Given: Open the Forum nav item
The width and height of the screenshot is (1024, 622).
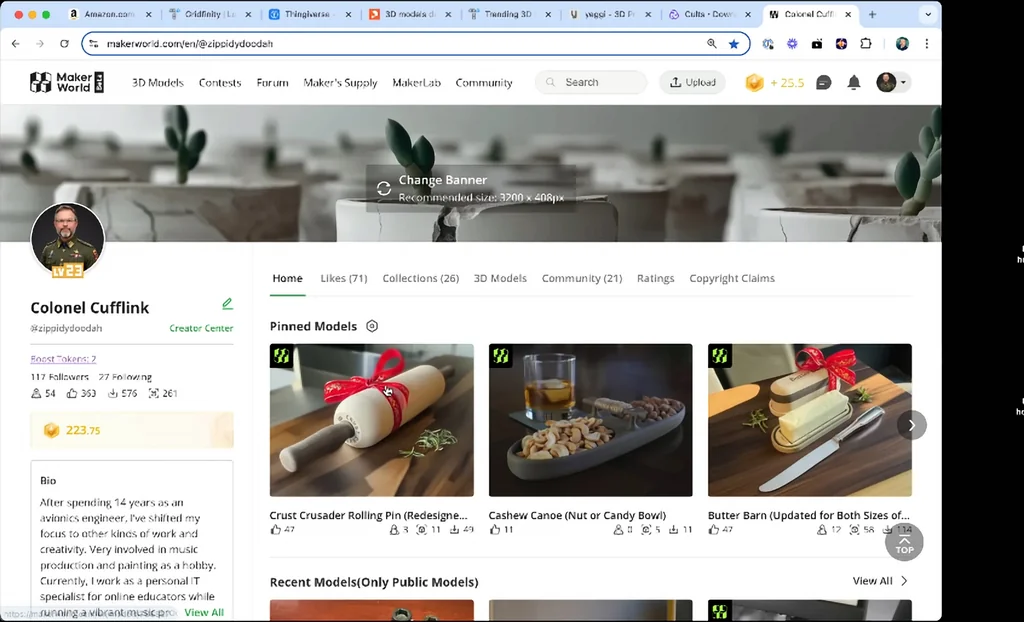Looking at the screenshot, I should (272, 82).
